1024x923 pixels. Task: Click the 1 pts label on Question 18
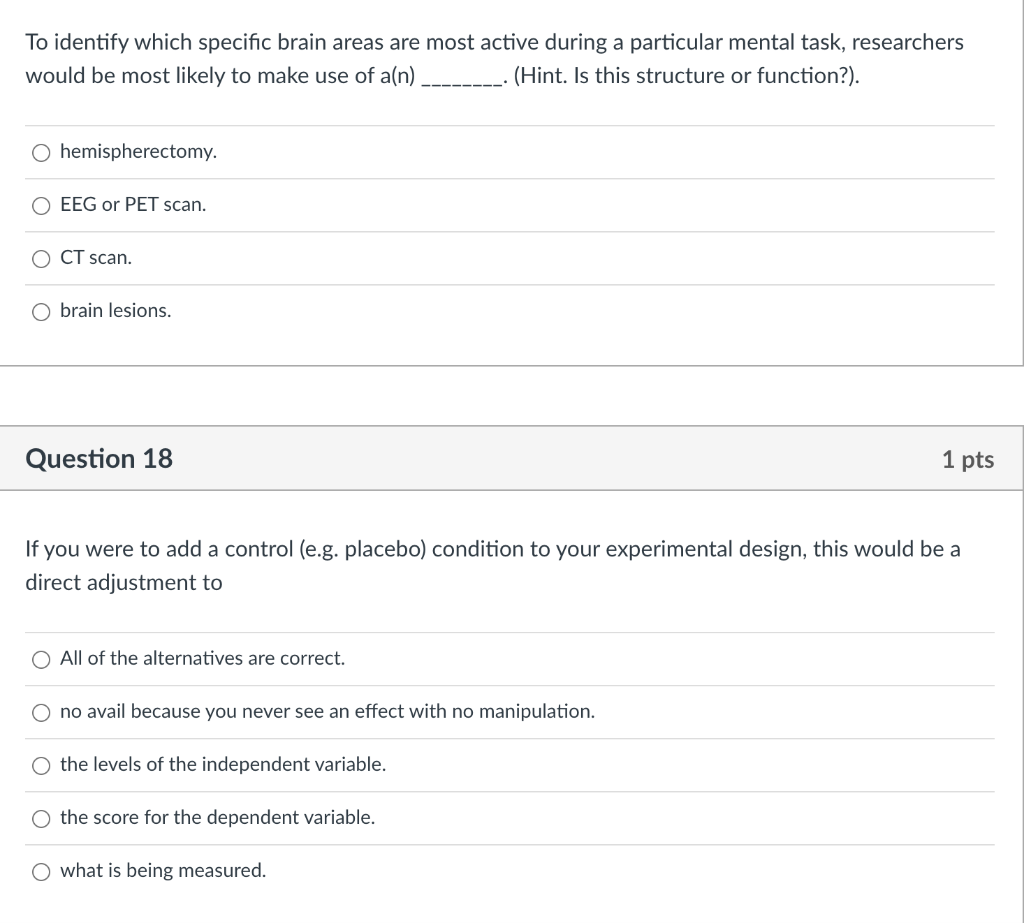[x=967, y=460]
